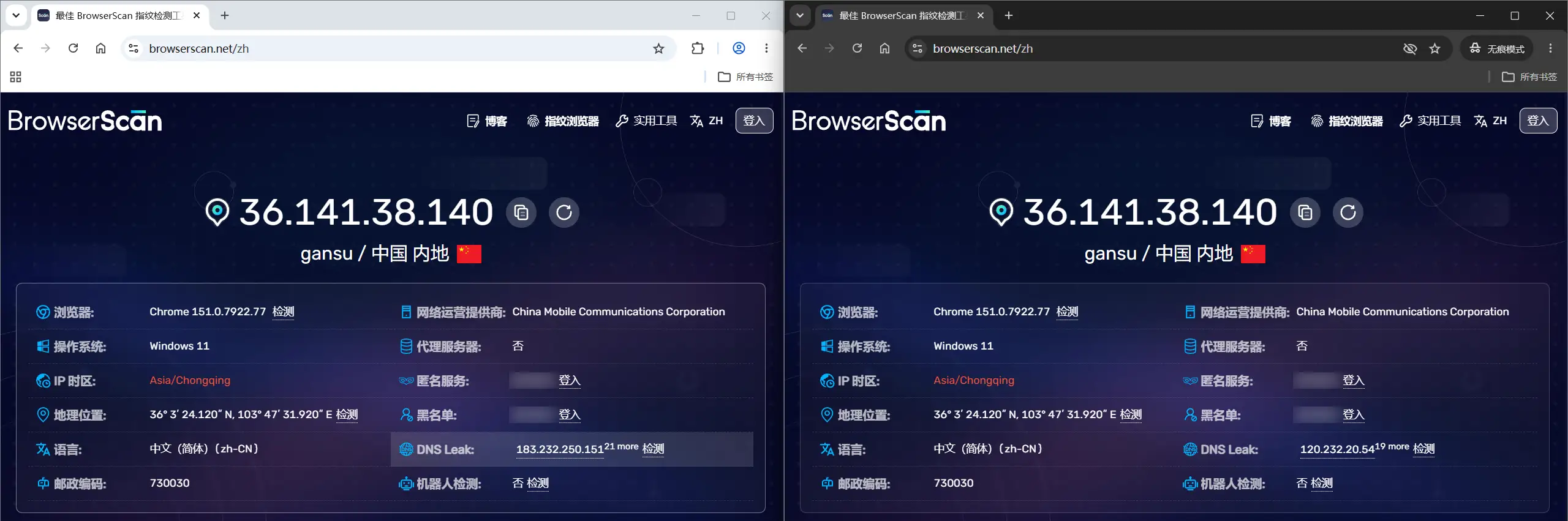Click 登入 beside 黑名单 in left window
1568x521 pixels.
[570, 414]
